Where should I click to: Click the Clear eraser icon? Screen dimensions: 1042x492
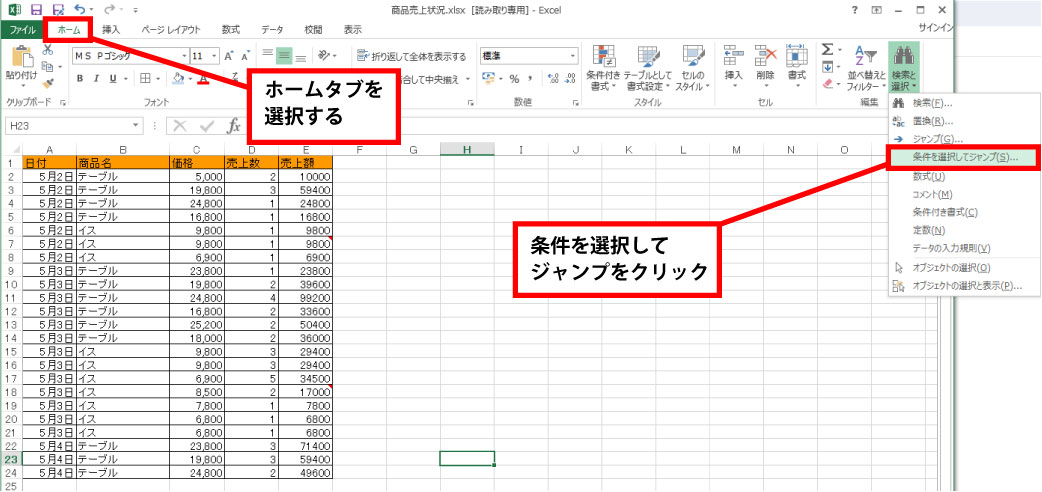coord(827,83)
